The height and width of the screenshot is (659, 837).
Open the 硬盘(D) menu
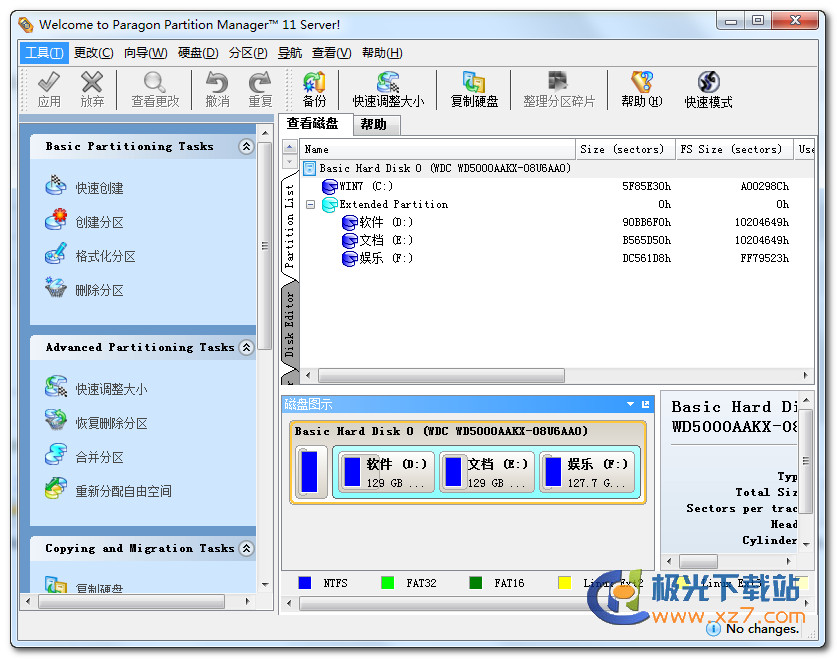198,53
